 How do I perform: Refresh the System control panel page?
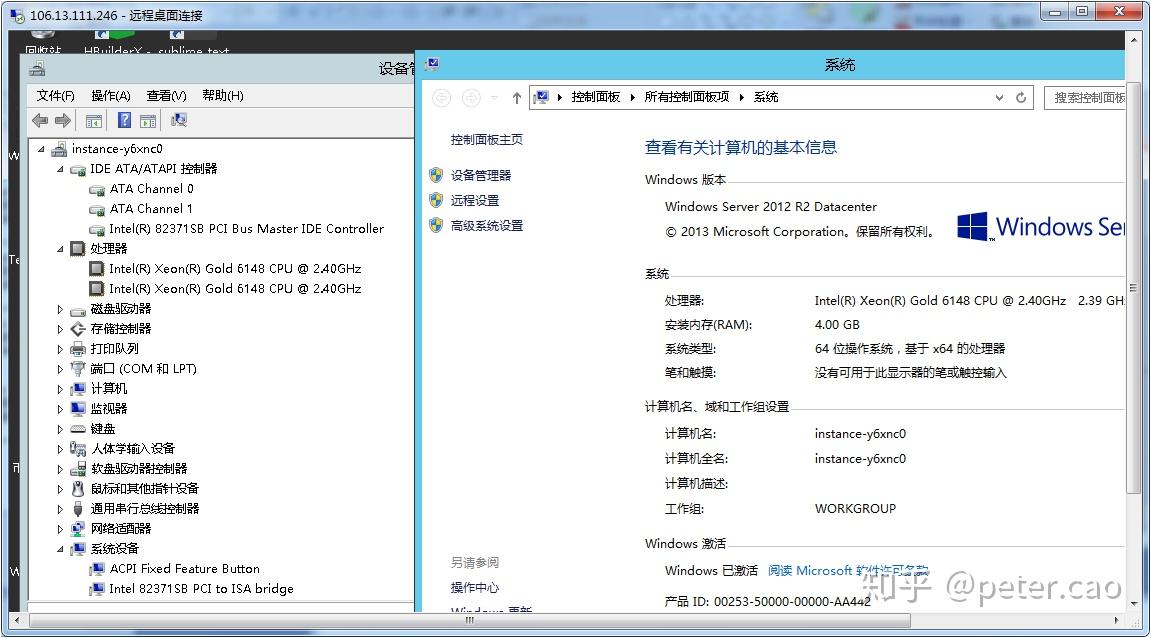1021,98
